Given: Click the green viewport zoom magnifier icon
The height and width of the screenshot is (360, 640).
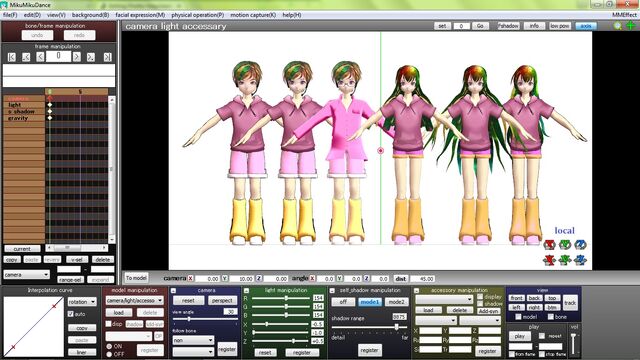Looking at the screenshot, I should pos(618,26).
